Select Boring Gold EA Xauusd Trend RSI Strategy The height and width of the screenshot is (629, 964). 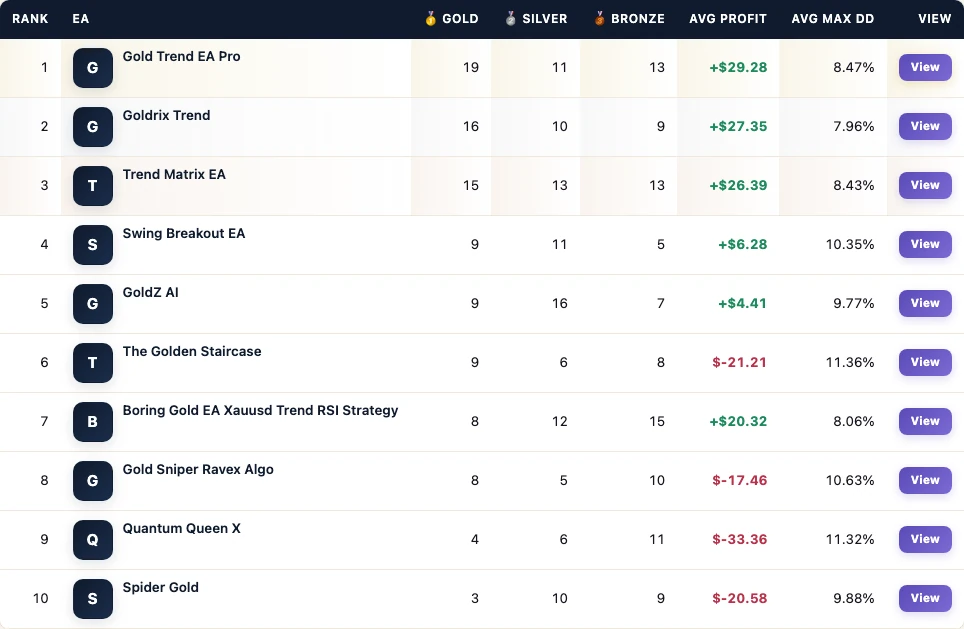click(261, 411)
